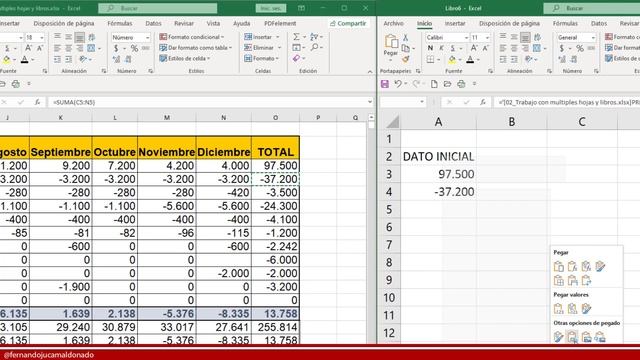Open the Formato button in left Celdas group
This screenshot has height=360, width=640.
tap(262, 58)
